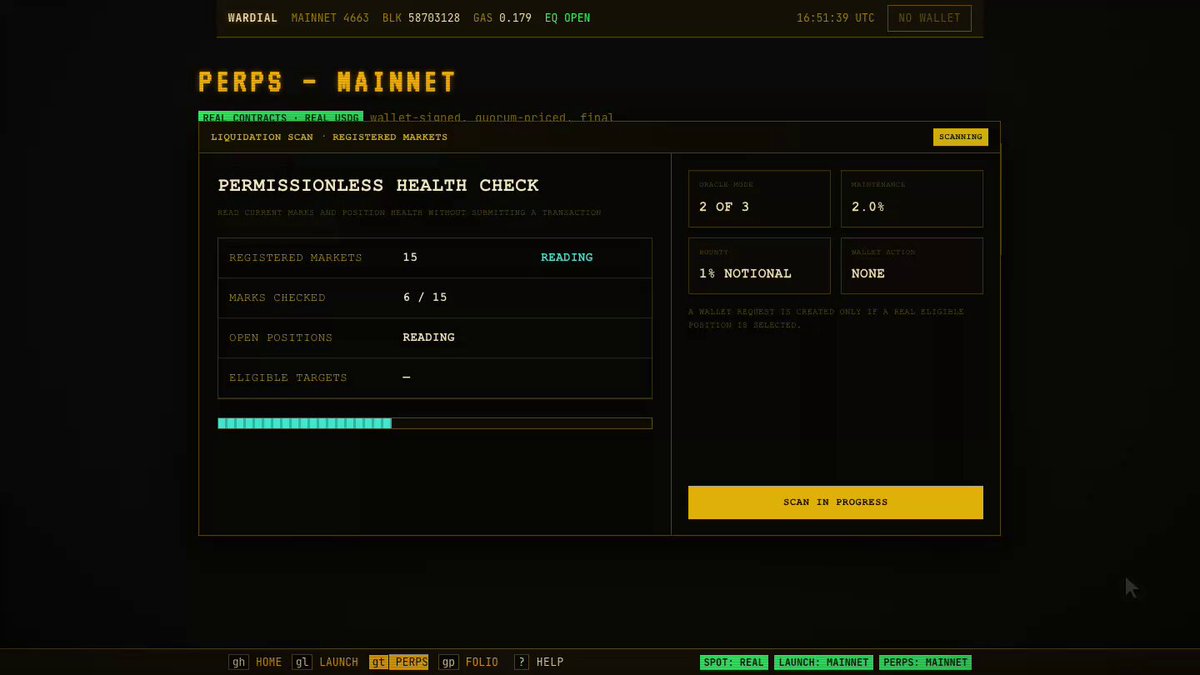Click the PERPS: MAINNET status badge
The height and width of the screenshot is (675, 1200).
coord(925,662)
